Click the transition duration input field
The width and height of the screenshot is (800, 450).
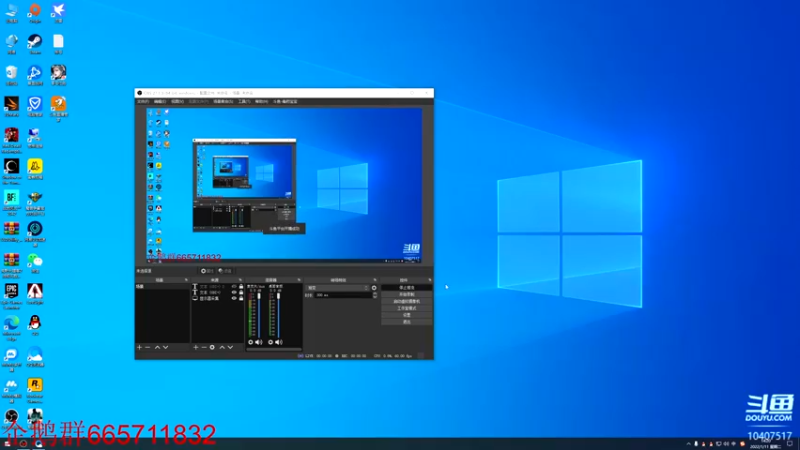(x=343, y=295)
